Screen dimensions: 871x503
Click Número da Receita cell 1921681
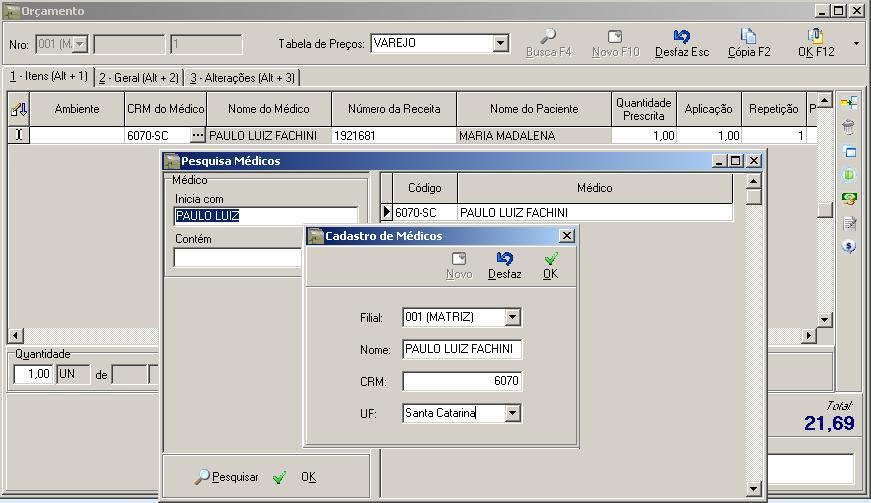(394, 135)
